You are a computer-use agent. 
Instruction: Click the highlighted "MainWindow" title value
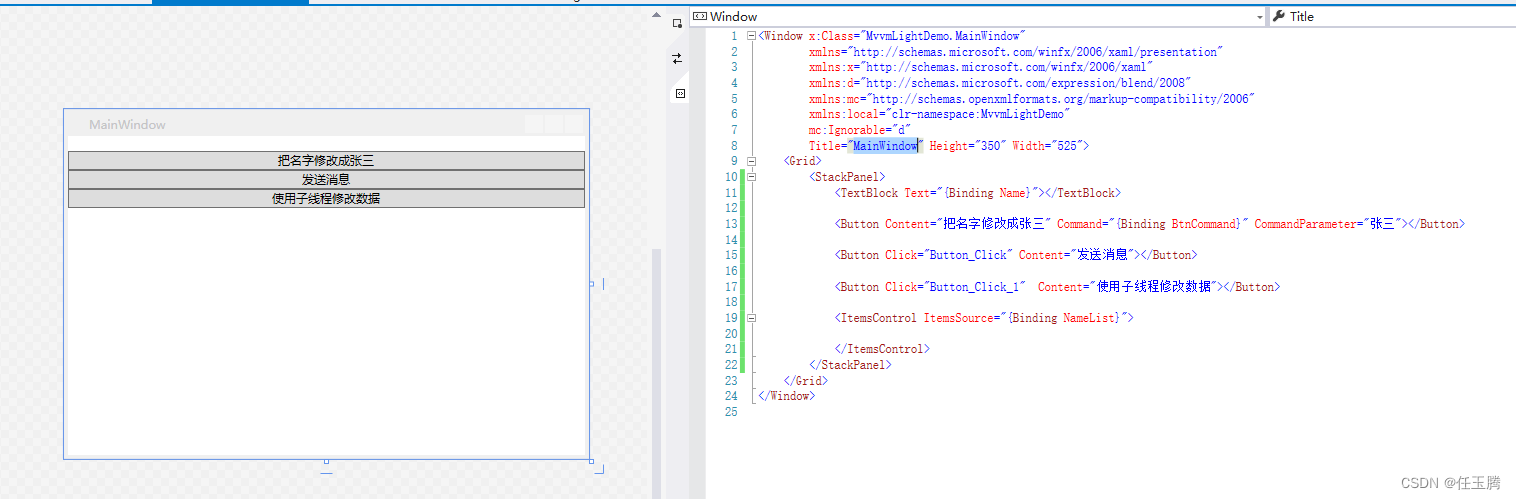point(885,146)
